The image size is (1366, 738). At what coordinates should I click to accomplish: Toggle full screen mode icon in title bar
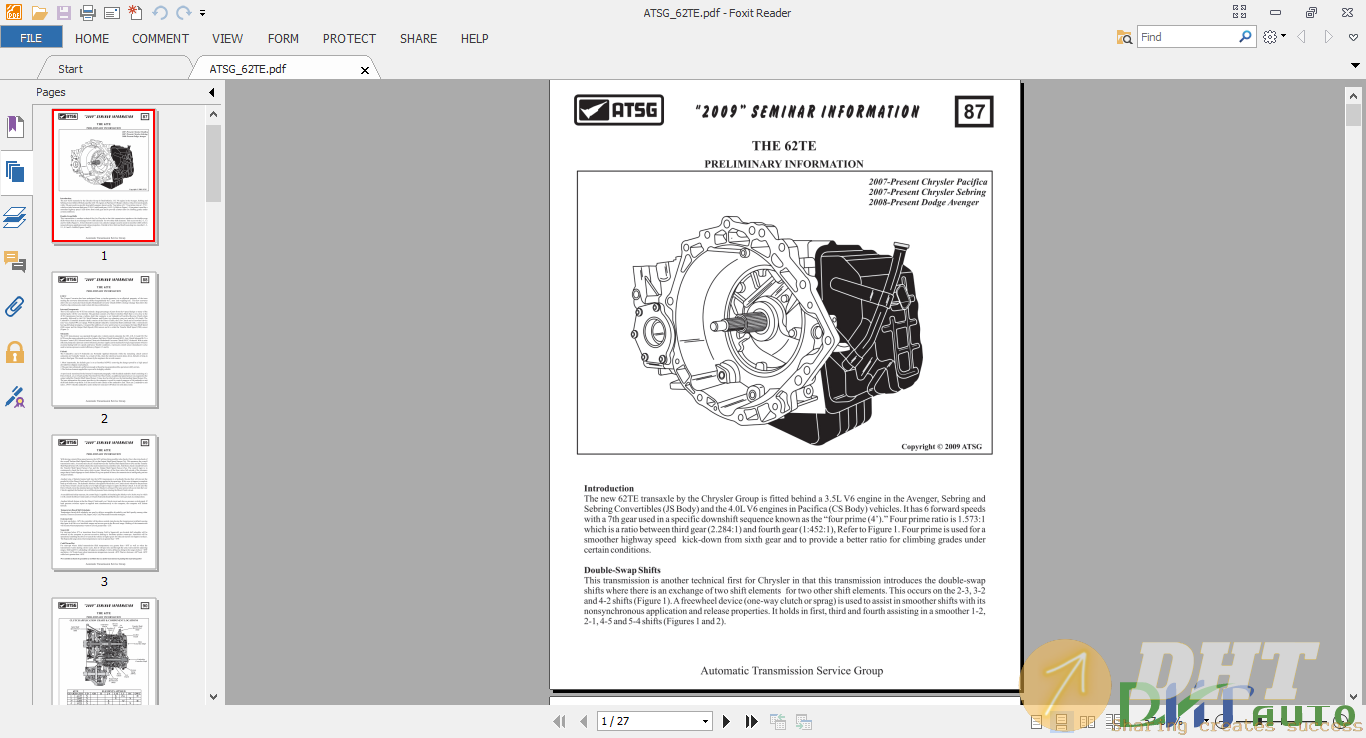click(x=1240, y=12)
